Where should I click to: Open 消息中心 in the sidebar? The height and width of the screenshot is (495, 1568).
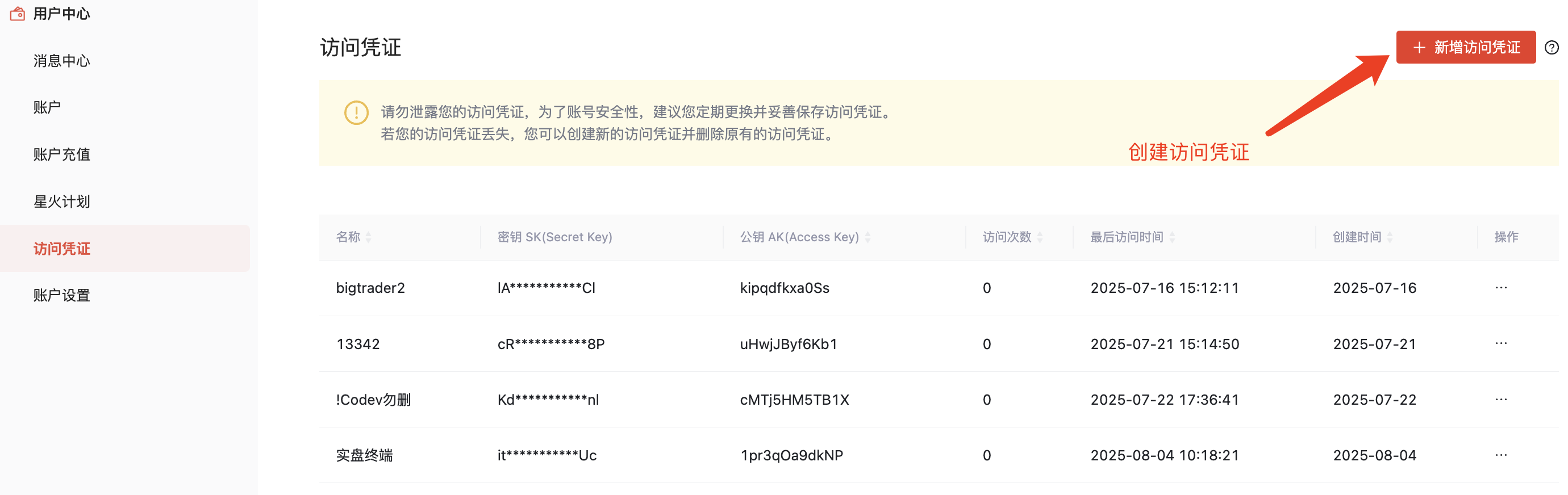point(61,61)
